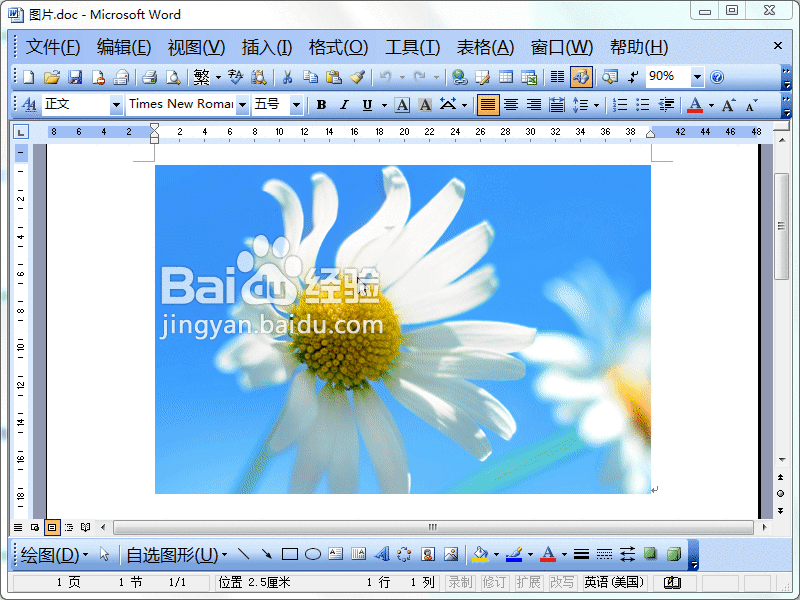
Task: Apply the yellow Fill Color bucket
Action: pos(481,554)
